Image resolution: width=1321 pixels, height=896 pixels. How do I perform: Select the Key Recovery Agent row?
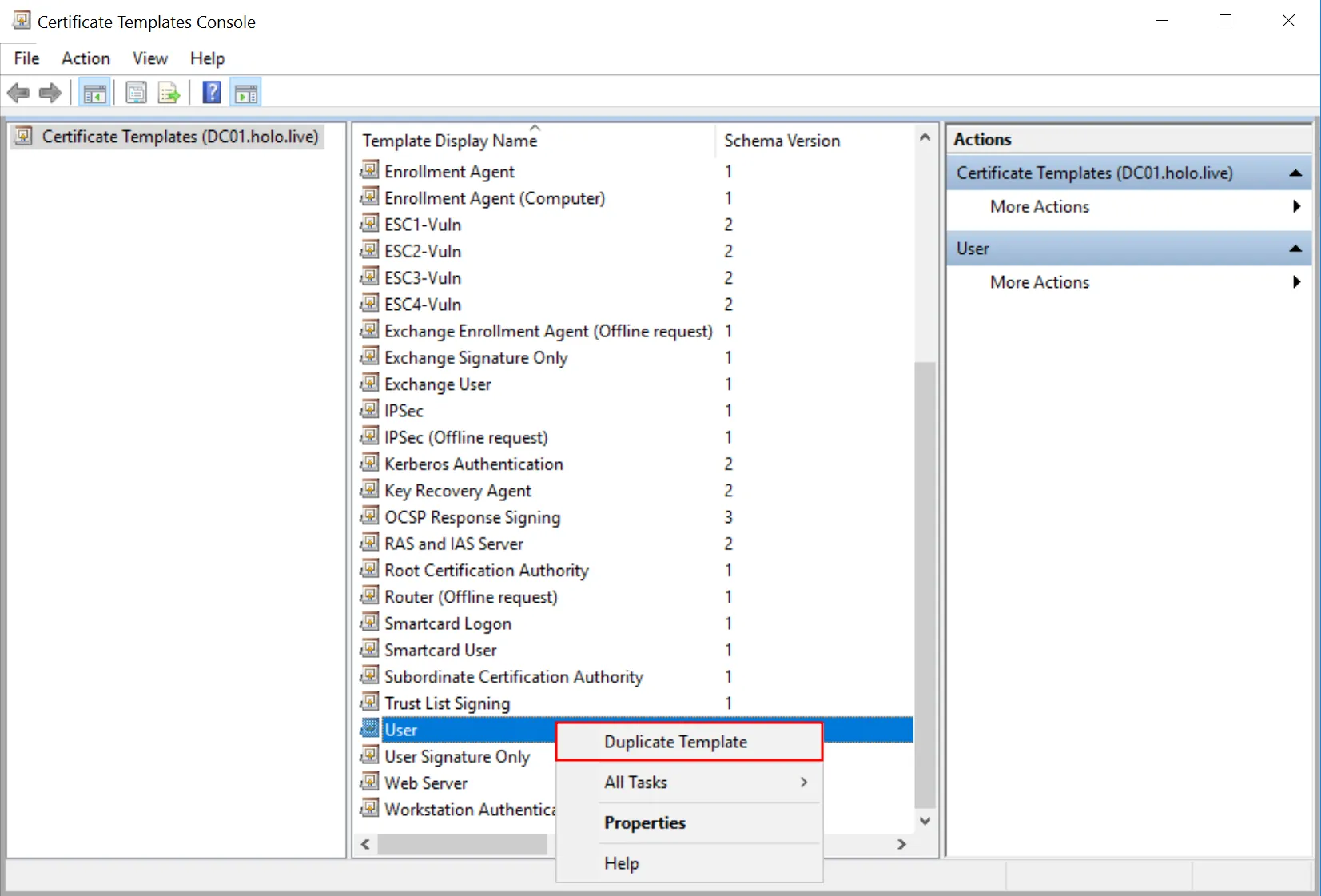click(x=635, y=490)
